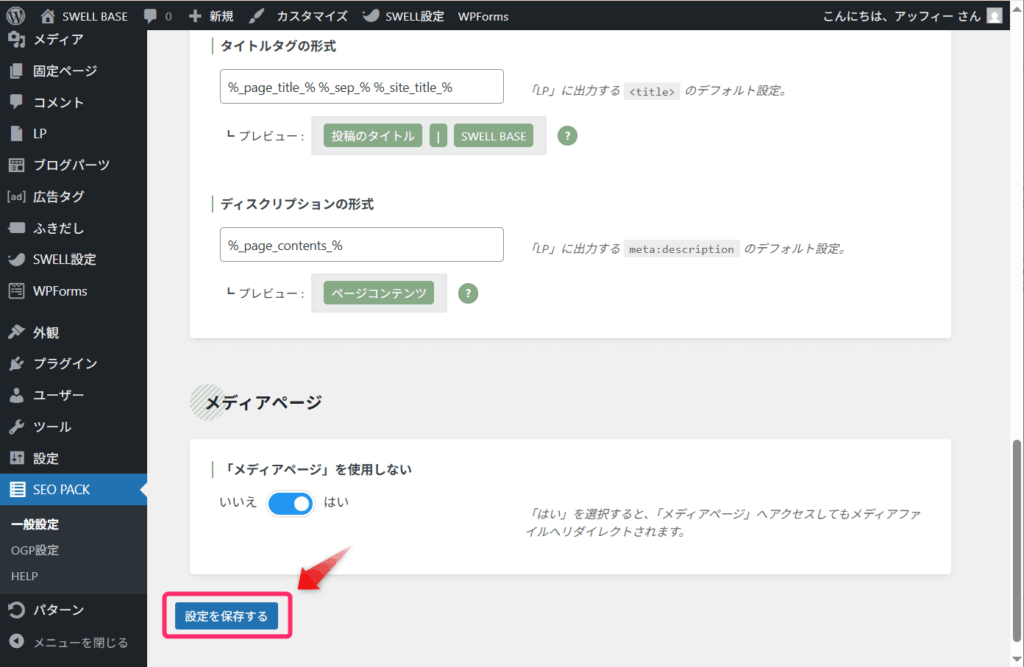1024x667 pixels.
Task: Open help icon beside title tag preview
Action: click(567, 136)
